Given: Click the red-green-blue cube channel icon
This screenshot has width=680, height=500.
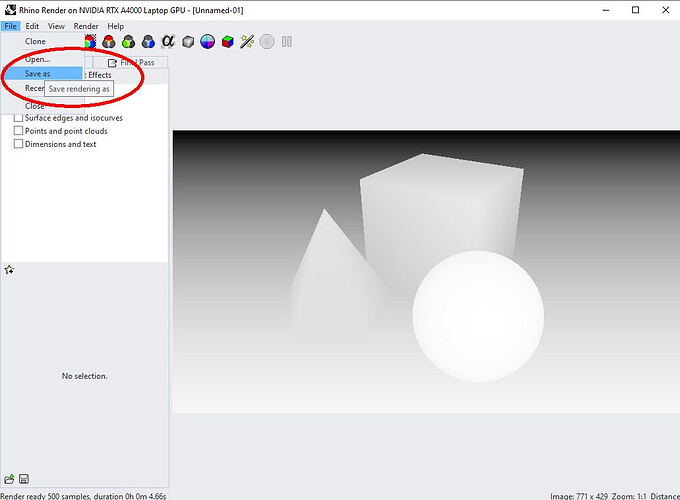Looking at the screenshot, I should click(228, 42).
